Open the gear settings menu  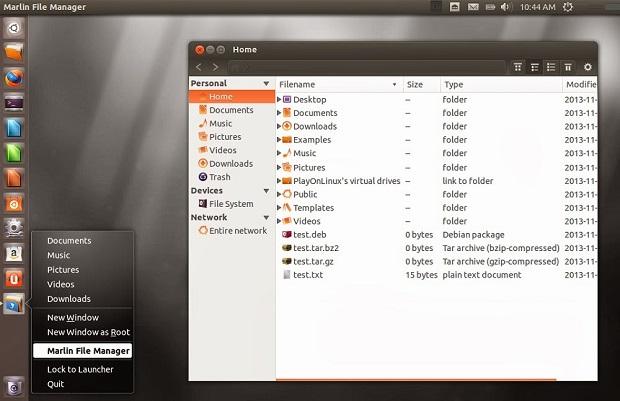coord(588,67)
